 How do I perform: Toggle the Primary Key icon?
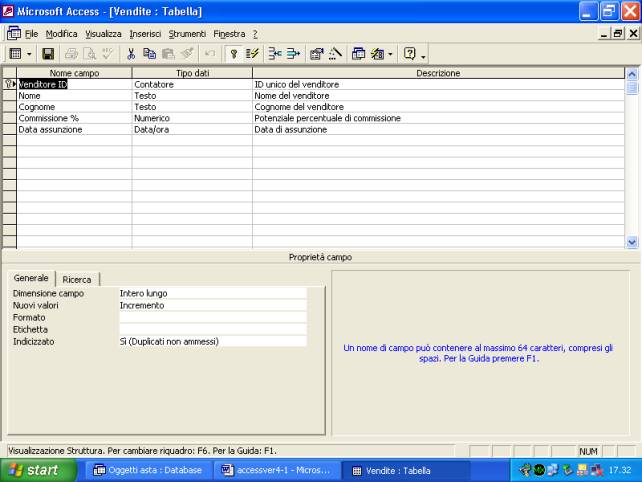pyautogui.click(x=233, y=54)
